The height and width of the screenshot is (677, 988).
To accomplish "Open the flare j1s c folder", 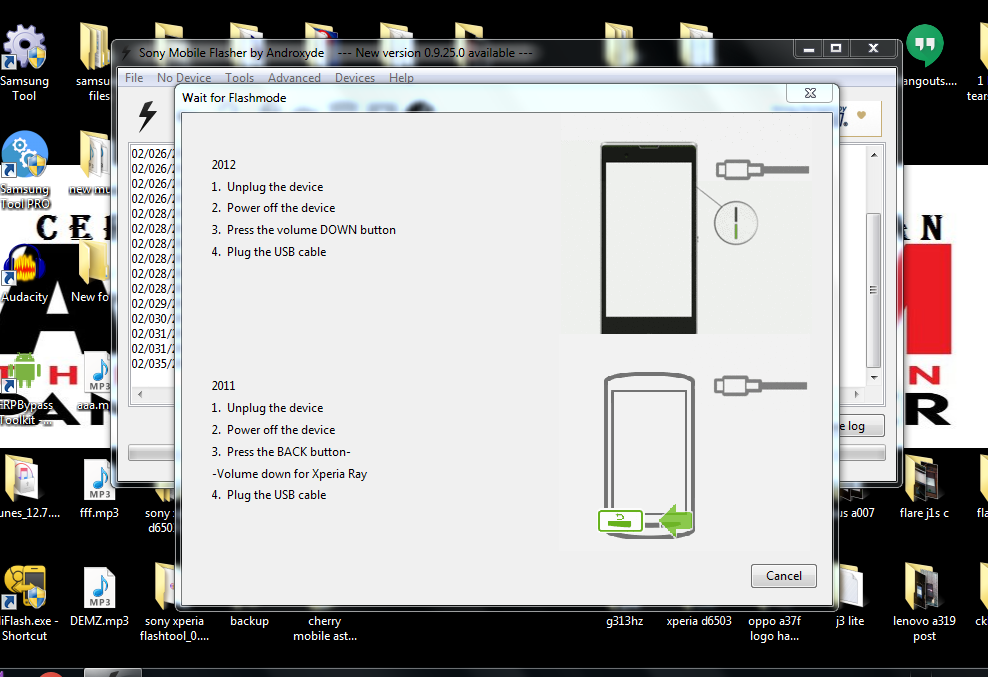I will (x=924, y=488).
